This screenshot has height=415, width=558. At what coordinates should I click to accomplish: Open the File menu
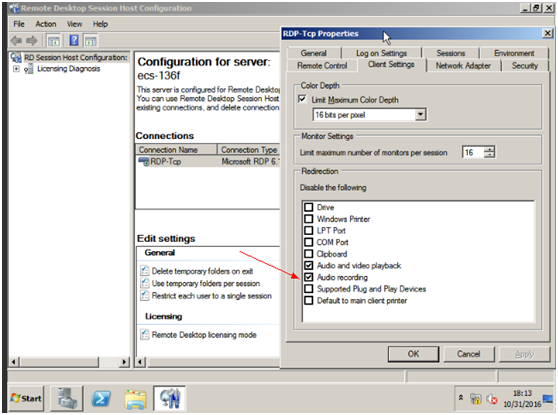coord(19,24)
